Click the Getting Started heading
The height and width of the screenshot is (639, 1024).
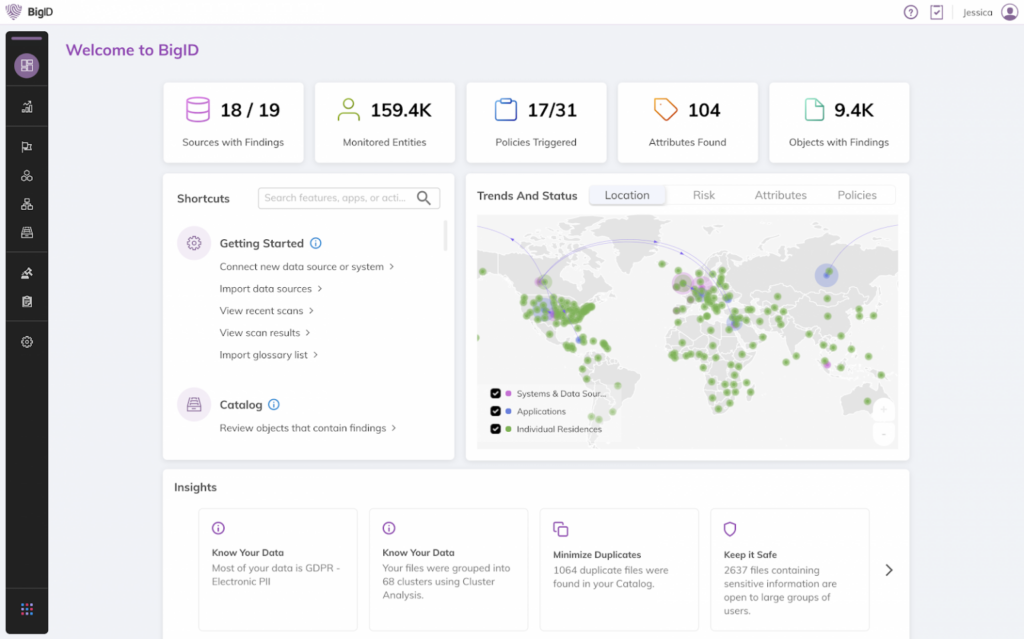pyautogui.click(x=261, y=243)
